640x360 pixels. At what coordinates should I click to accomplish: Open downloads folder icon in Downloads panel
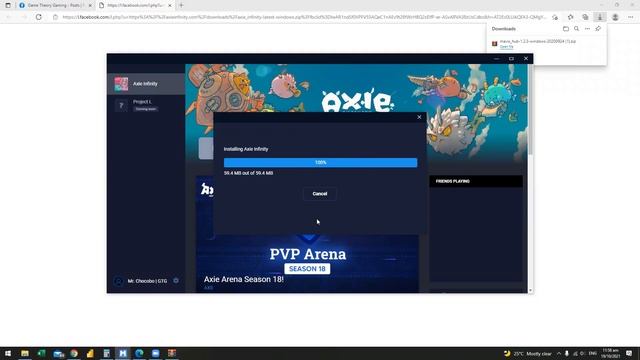[x=566, y=29]
